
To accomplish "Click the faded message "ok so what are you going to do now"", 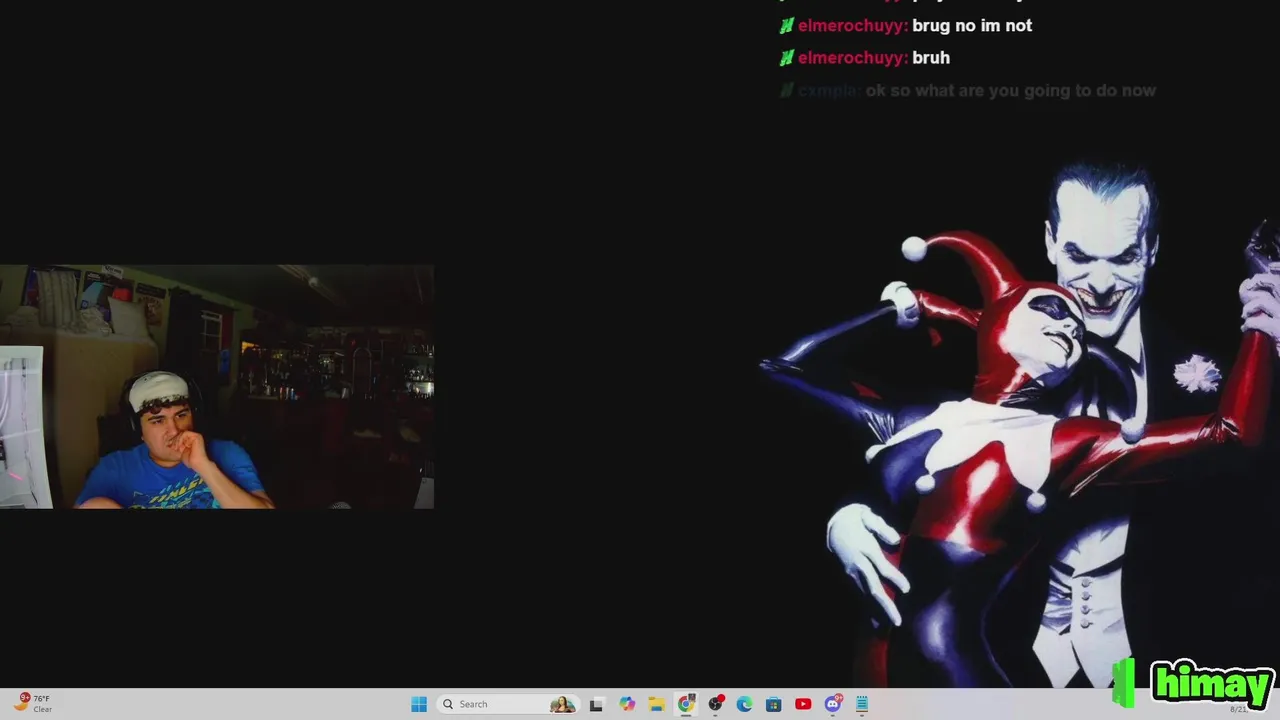I will coord(1011,91).
